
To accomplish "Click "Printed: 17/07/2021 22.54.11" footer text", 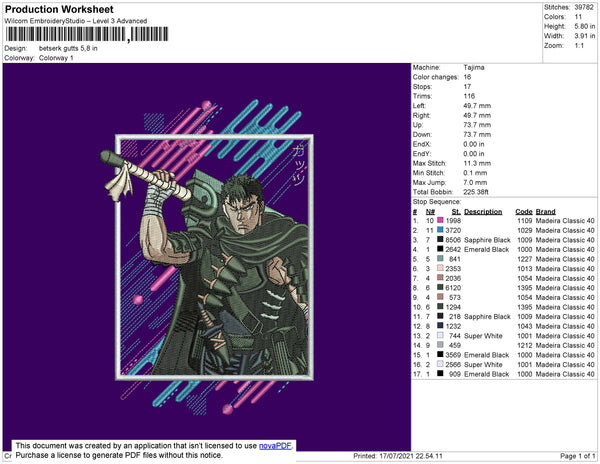I will [x=398, y=456].
